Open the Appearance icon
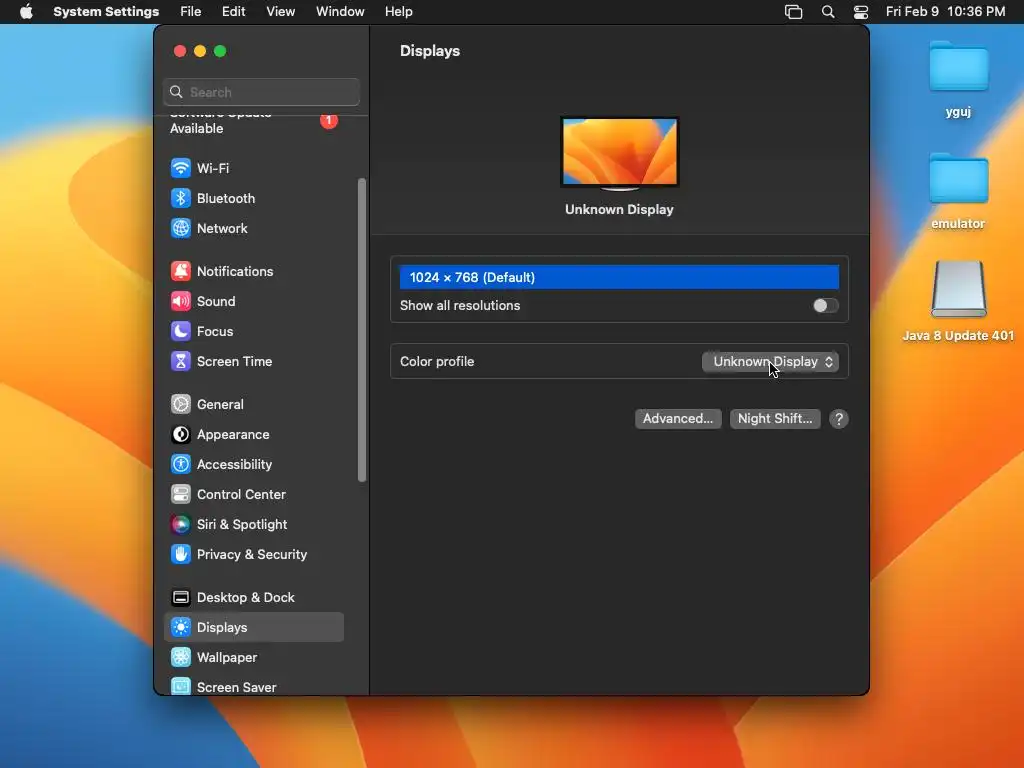The image size is (1024, 768). [x=181, y=434]
